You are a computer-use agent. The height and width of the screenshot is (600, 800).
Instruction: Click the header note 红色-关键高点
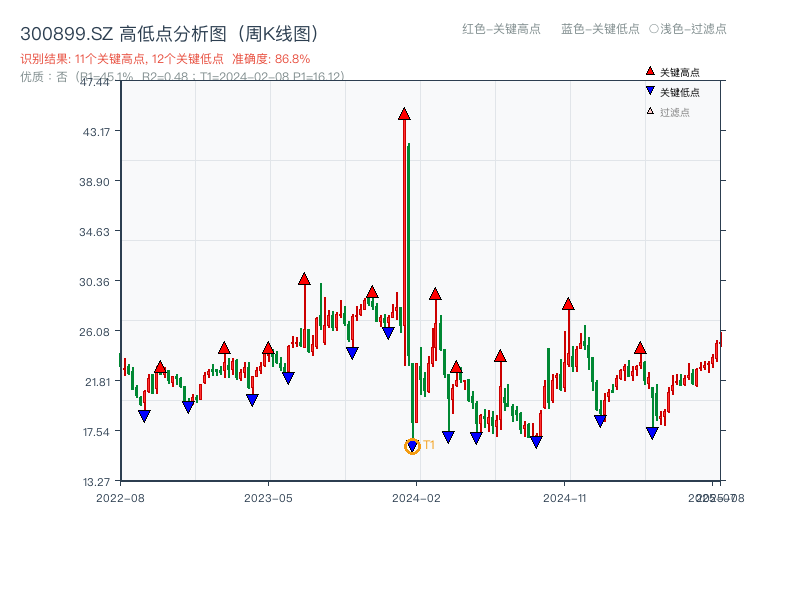tap(501, 29)
